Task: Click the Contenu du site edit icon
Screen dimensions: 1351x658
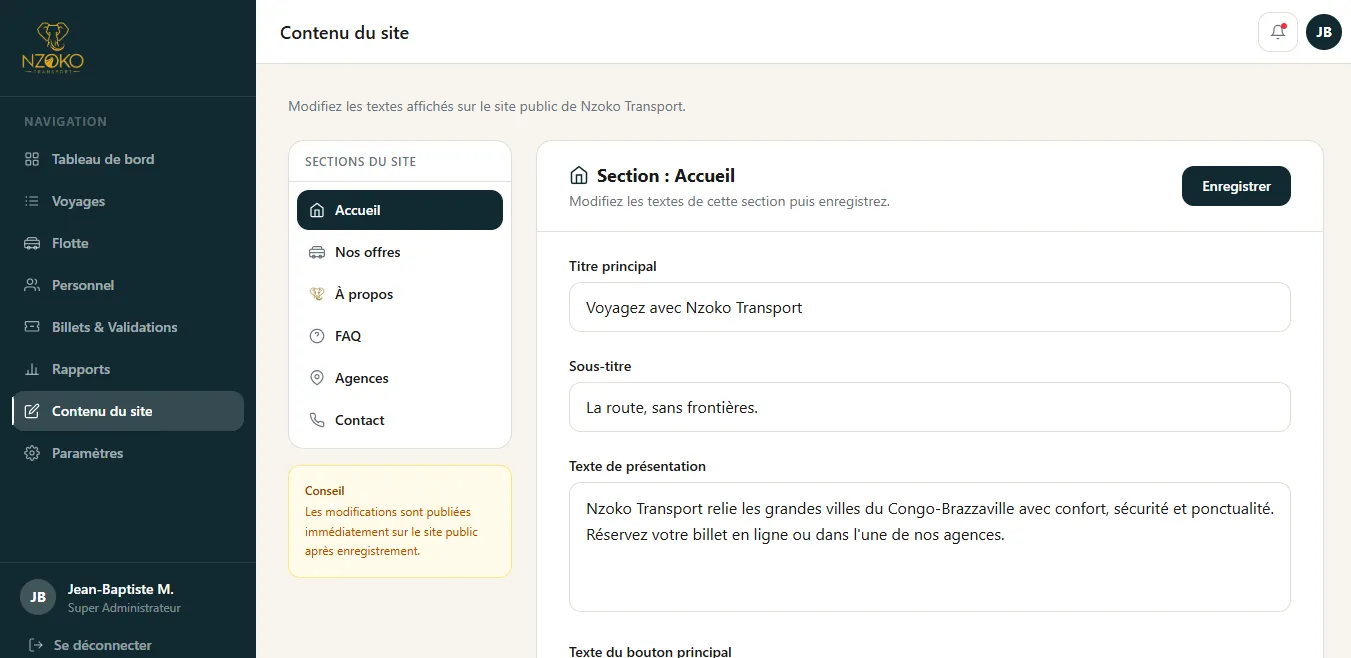Action: coord(32,411)
